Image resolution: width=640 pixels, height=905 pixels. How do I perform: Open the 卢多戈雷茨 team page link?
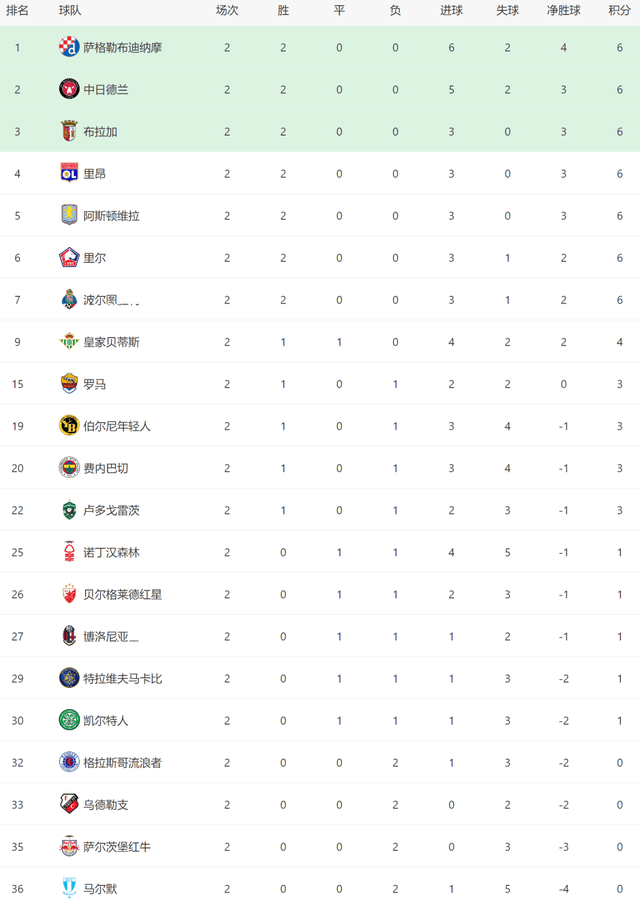click(x=112, y=510)
